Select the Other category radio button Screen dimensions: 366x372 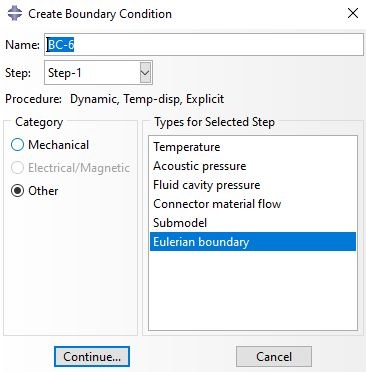pos(17,191)
